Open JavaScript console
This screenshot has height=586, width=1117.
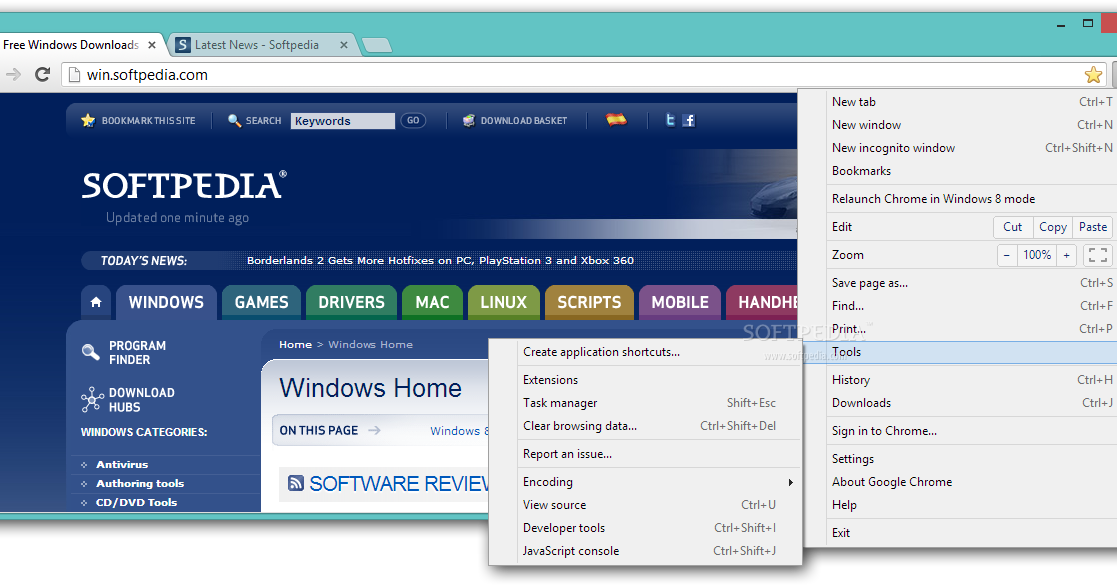tap(645, 551)
